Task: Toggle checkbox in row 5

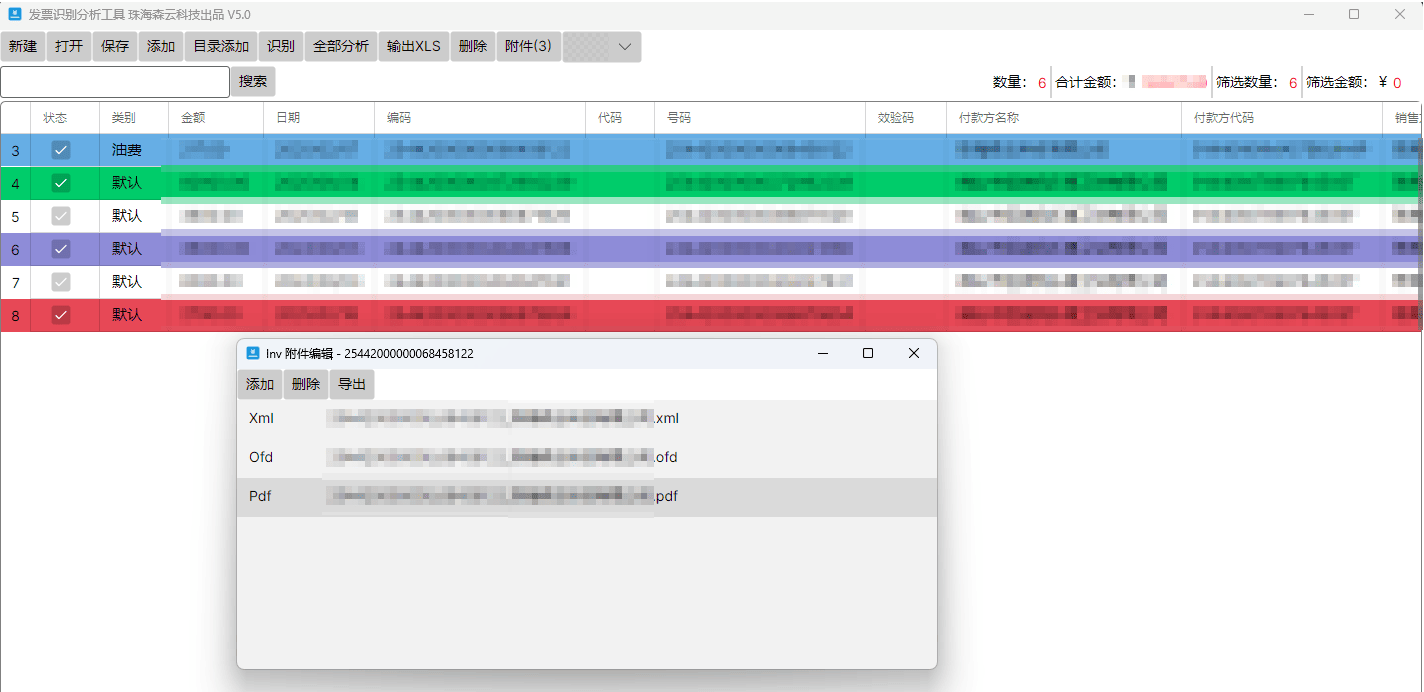Action: 61,216
